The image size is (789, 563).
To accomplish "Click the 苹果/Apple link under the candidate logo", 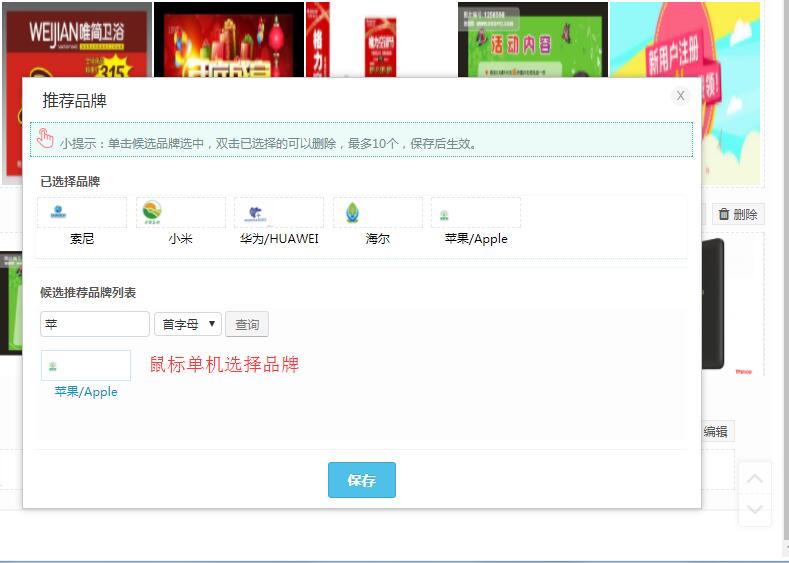I will pyautogui.click(x=86, y=392).
